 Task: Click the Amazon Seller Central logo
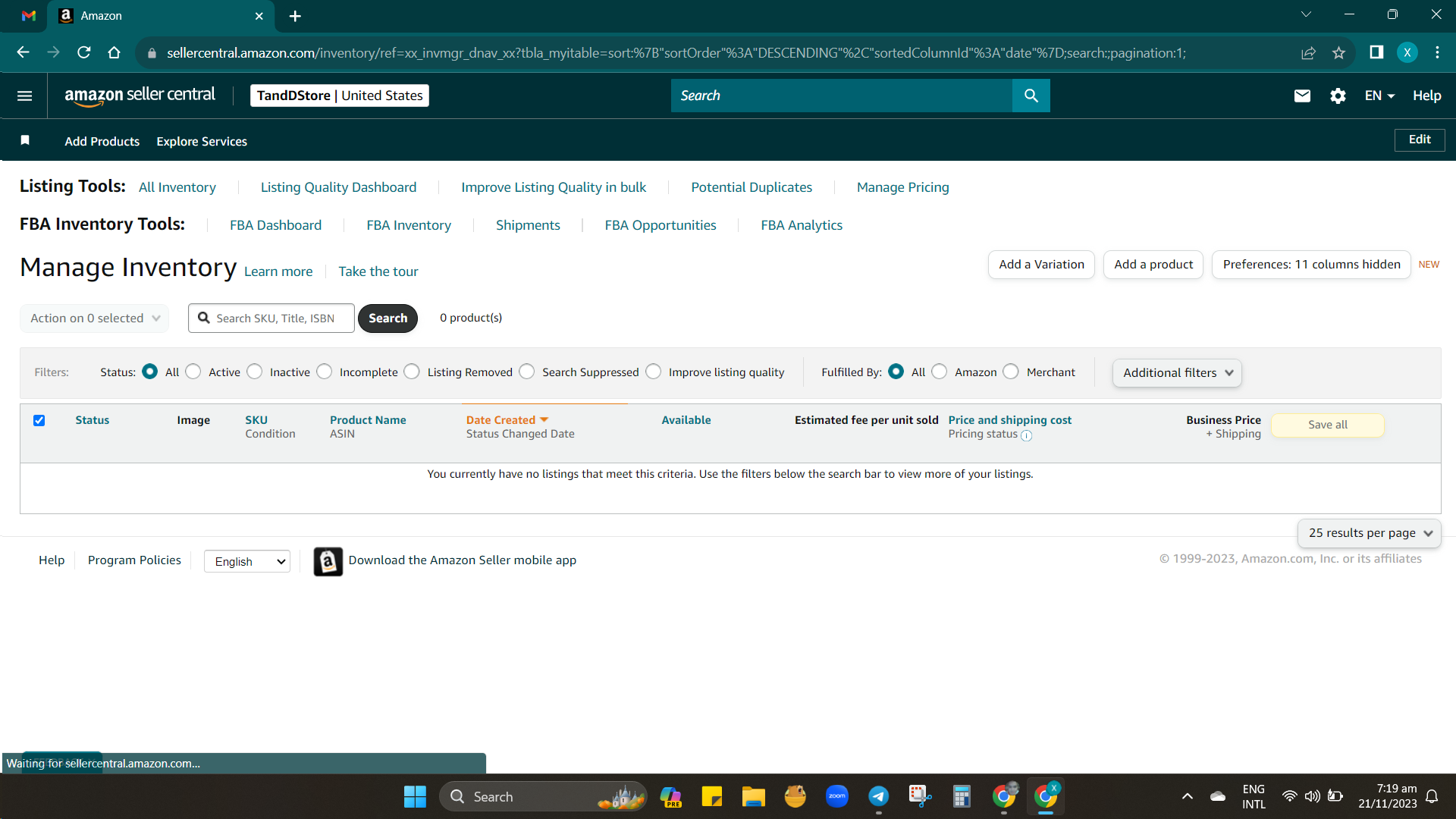[x=140, y=96]
